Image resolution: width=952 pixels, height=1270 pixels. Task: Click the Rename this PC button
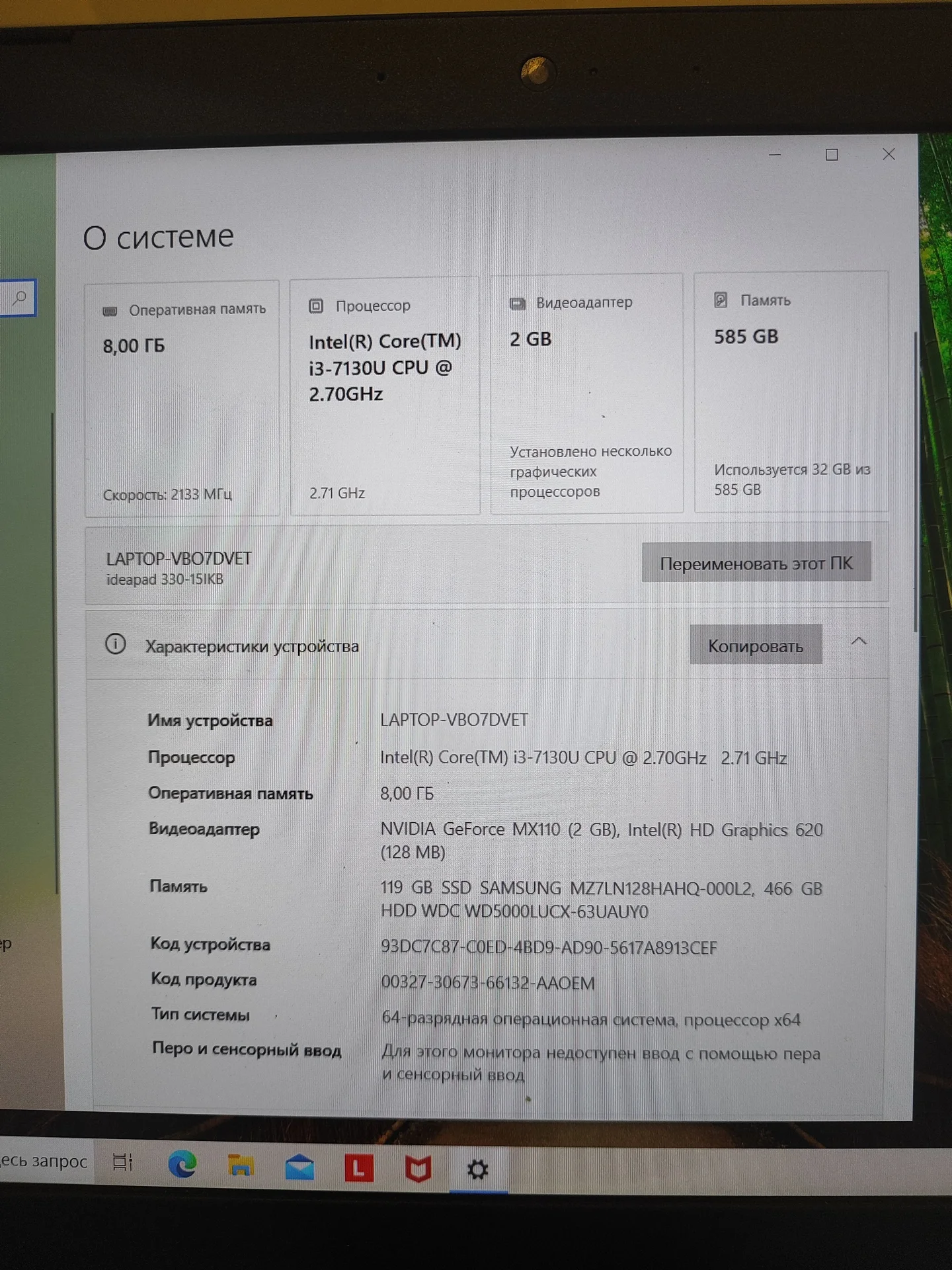[x=756, y=563]
